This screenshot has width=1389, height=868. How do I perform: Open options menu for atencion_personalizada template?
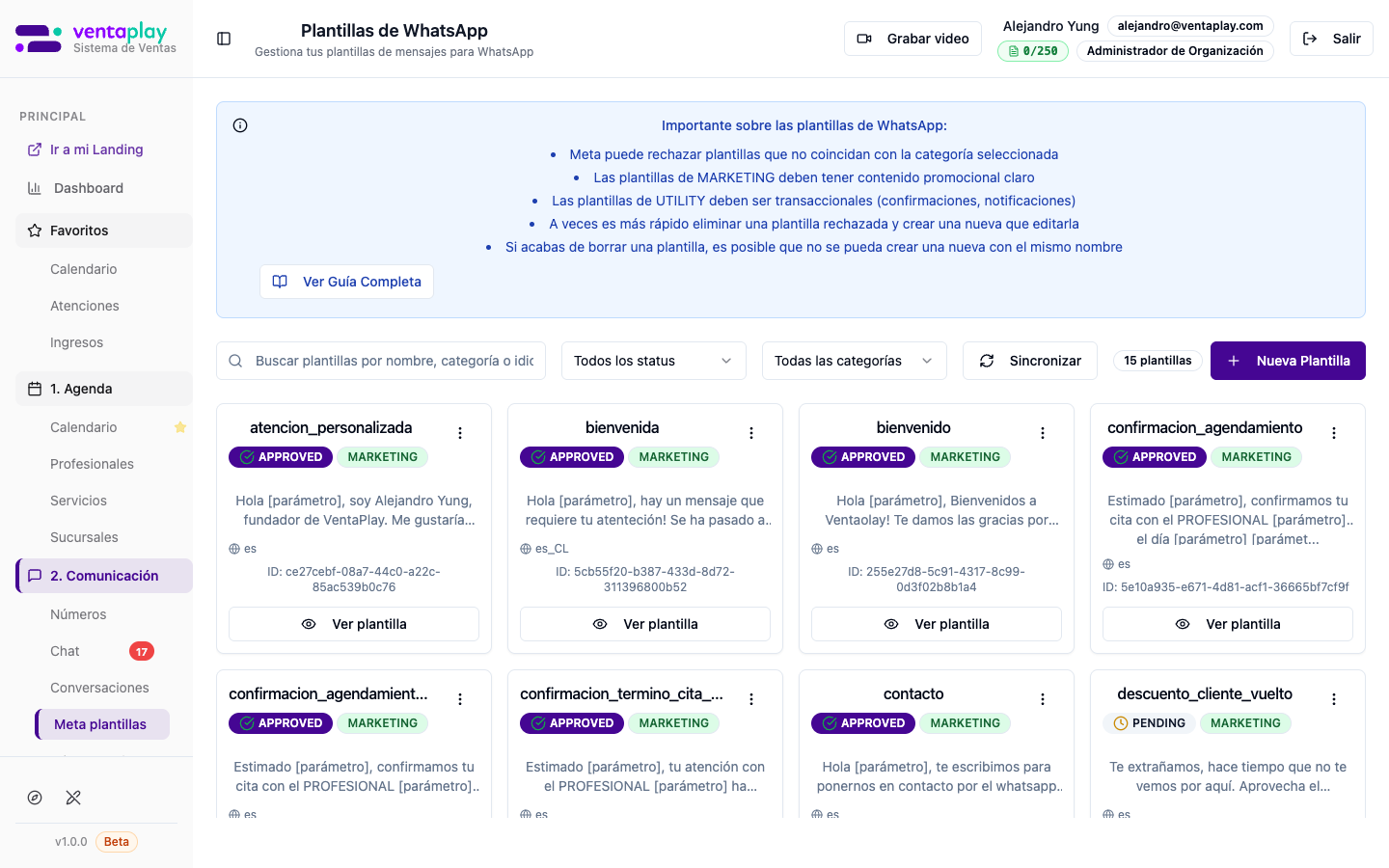[x=460, y=433]
